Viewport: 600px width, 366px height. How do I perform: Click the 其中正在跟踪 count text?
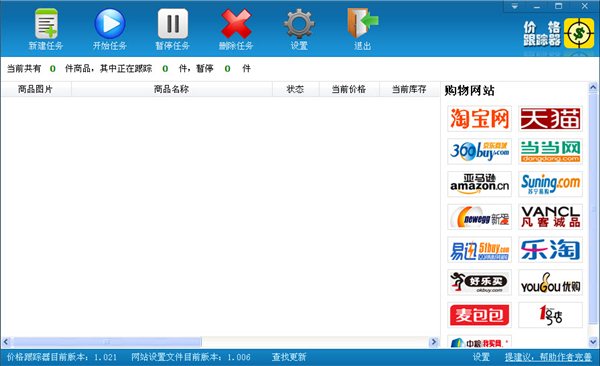[x=126, y=69]
